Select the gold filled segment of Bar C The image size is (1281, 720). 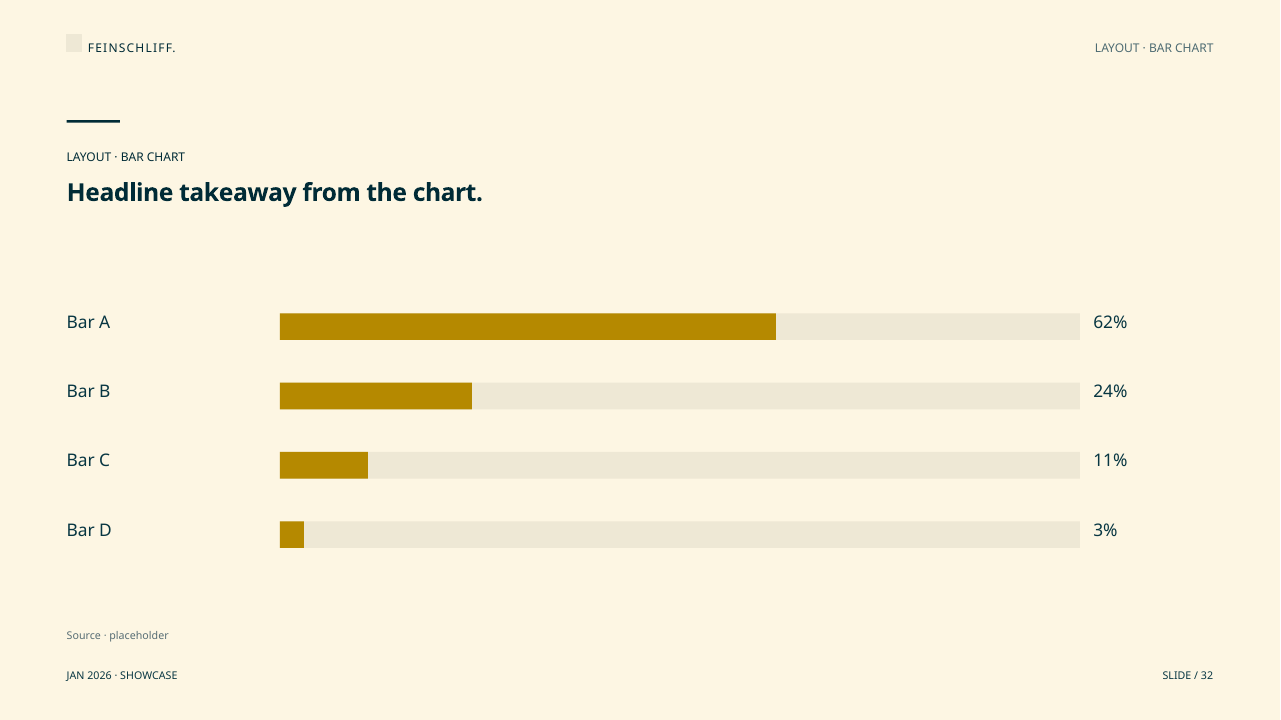click(x=324, y=465)
